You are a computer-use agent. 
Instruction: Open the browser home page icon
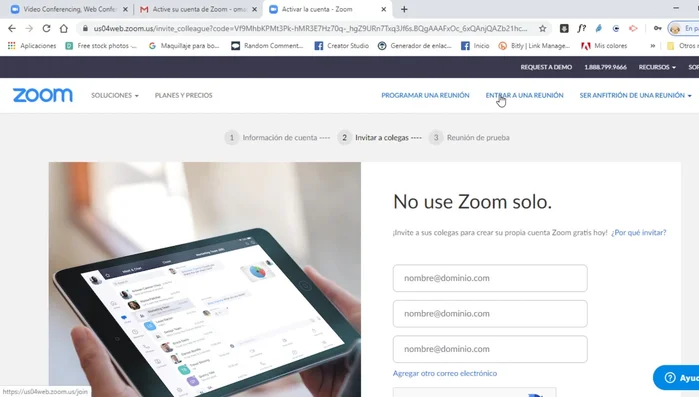click(64, 29)
